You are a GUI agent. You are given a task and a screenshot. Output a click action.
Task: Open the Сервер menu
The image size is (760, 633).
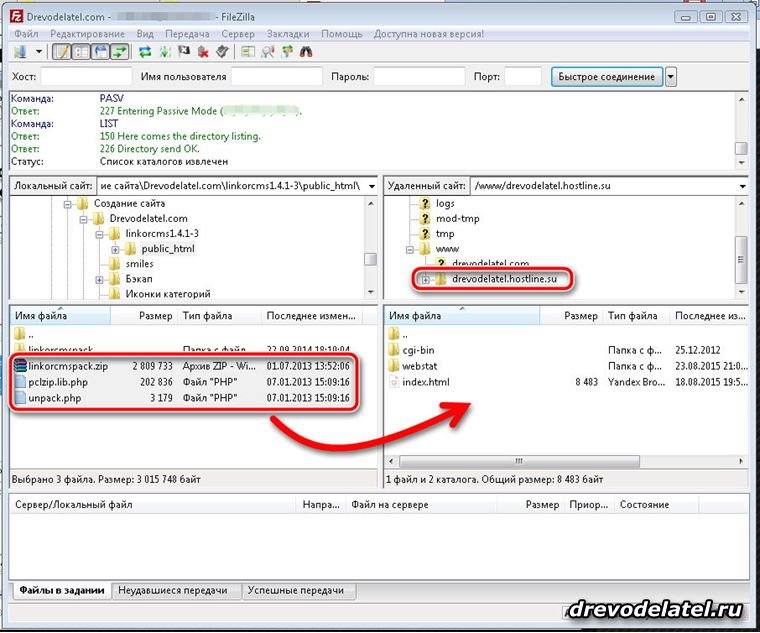click(x=237, y=34)
